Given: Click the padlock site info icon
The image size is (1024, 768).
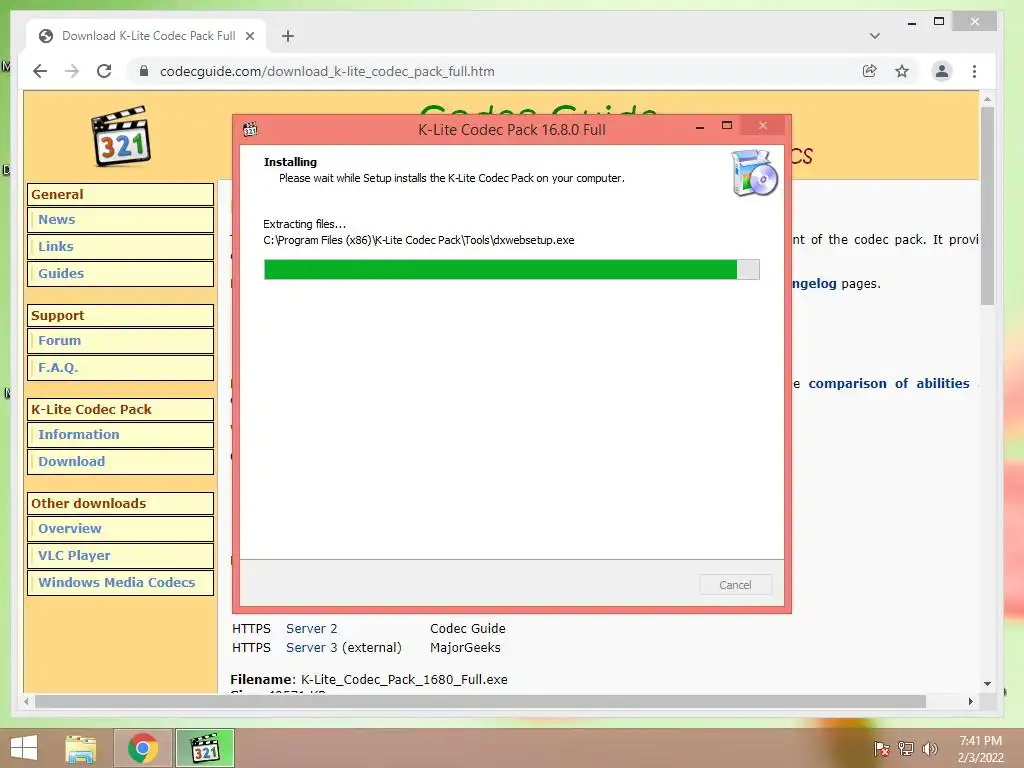Looking at the screenshot, I should point(144,71).
